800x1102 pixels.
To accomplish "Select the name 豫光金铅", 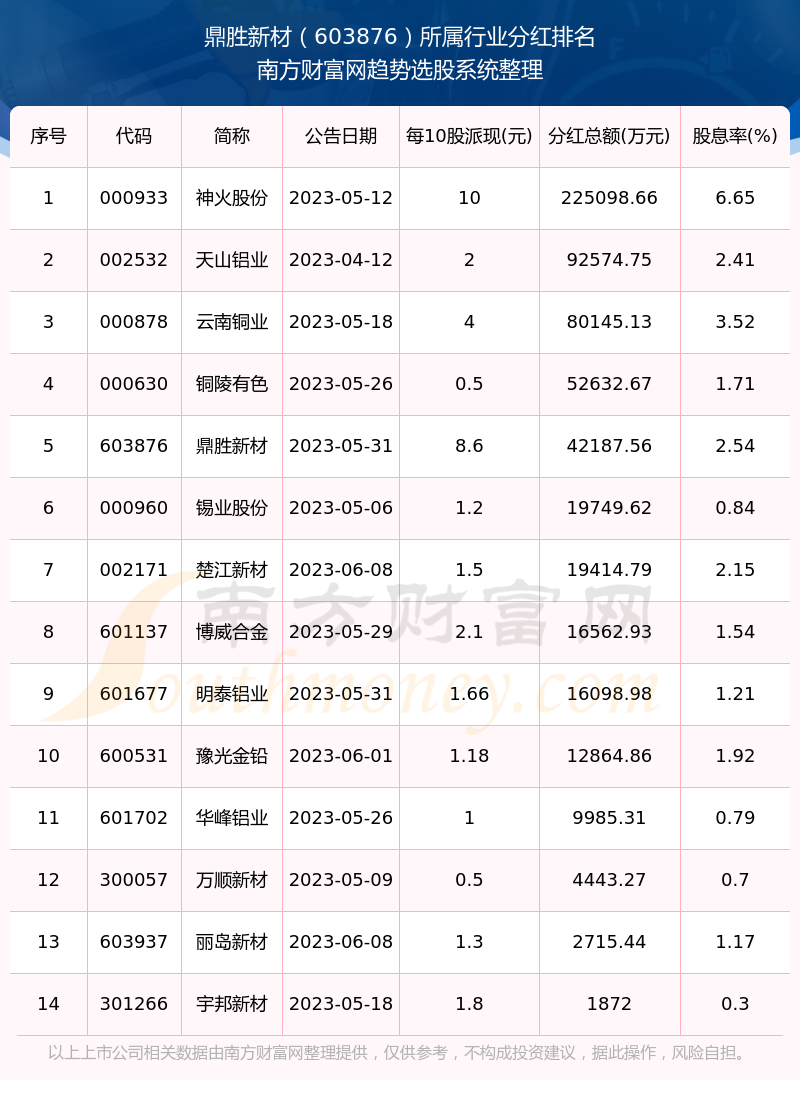I will (x=232, y=756).
